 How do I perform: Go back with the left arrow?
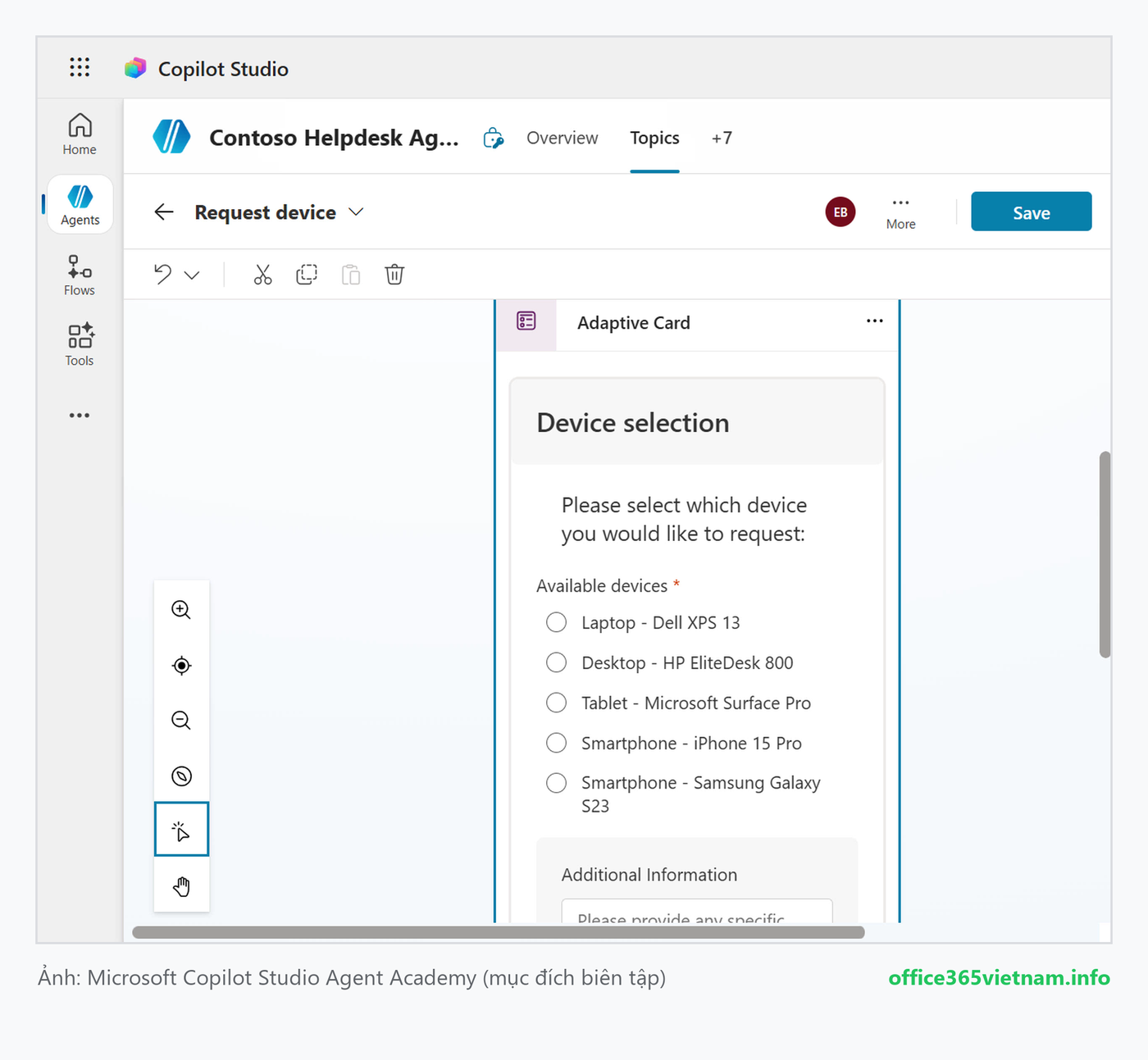164,212
